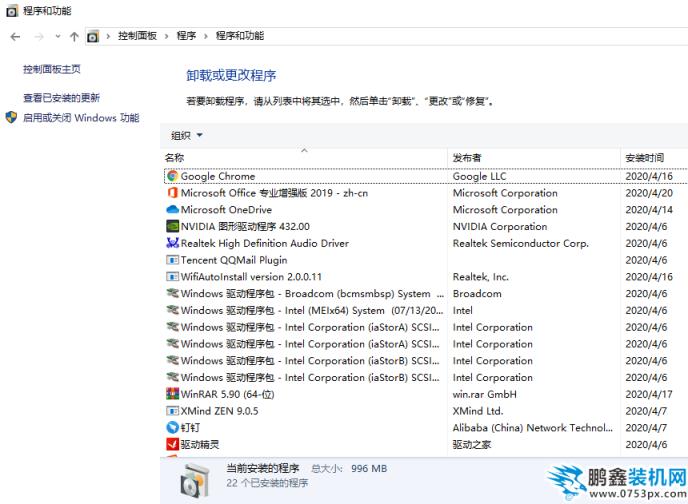This screenshot has height=504, width=688.
Task: Click 2020/4/14 install date cell
Action: tap(649, 210)
